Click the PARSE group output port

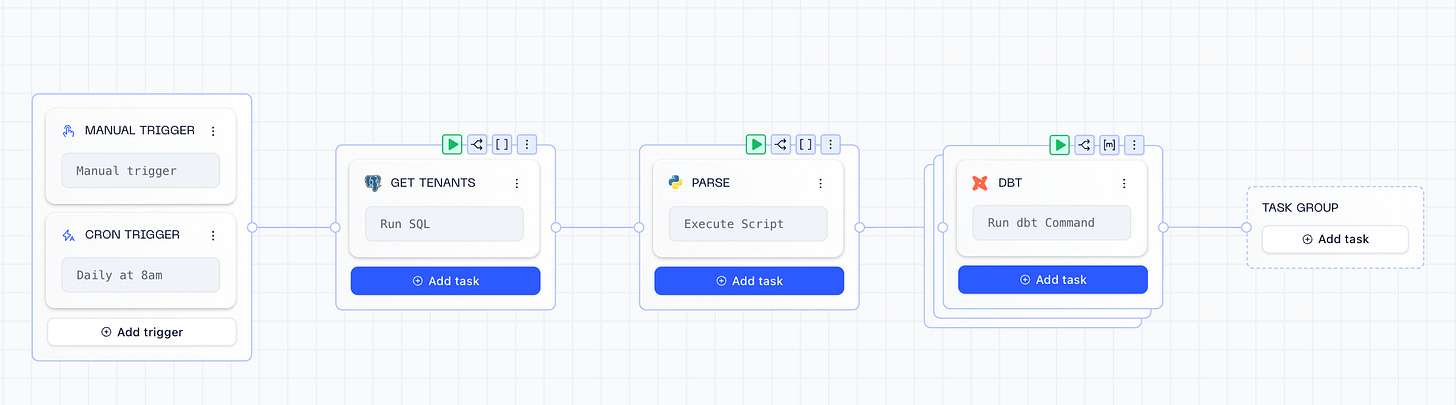pos(860,228)
